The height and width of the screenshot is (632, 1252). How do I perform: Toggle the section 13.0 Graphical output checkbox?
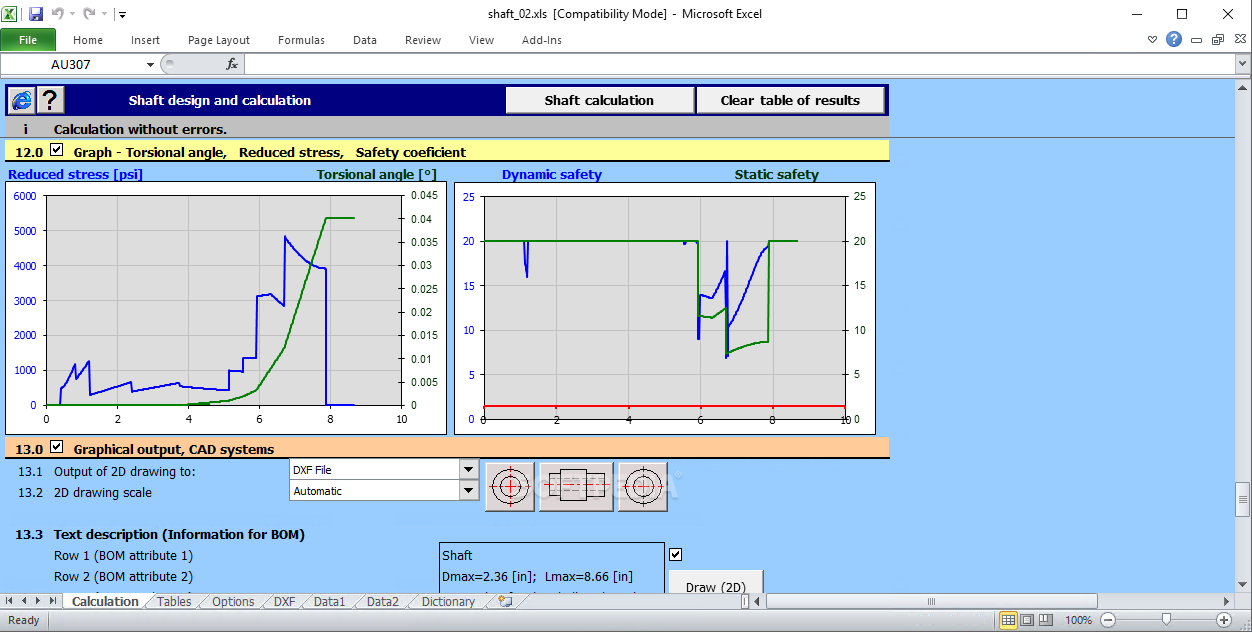(56, 447)
